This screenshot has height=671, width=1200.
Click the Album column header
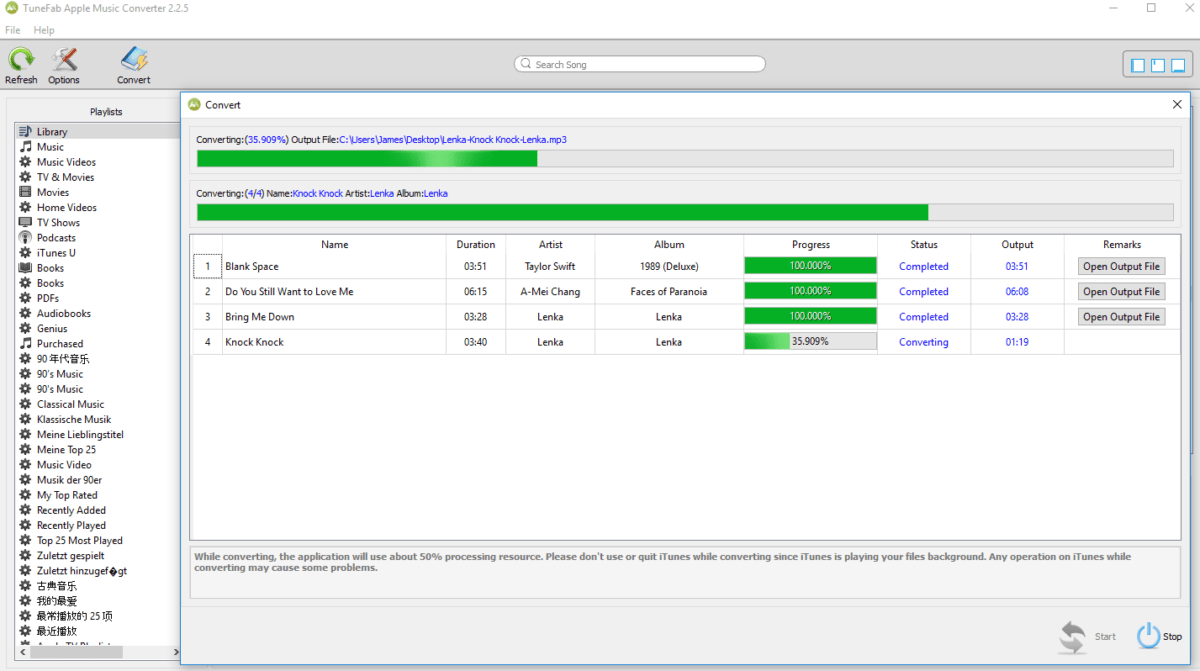(669, 244)
